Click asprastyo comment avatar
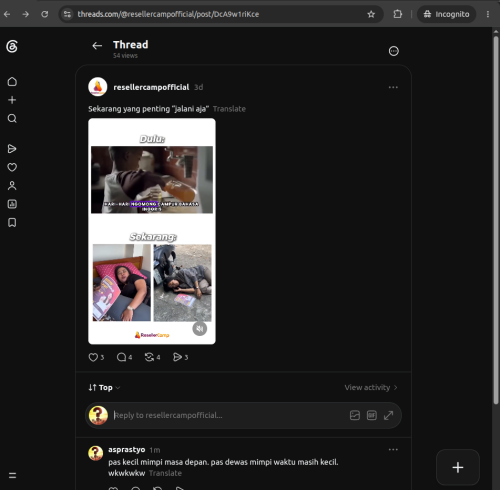500x490 pixels. tap(96, 453)
